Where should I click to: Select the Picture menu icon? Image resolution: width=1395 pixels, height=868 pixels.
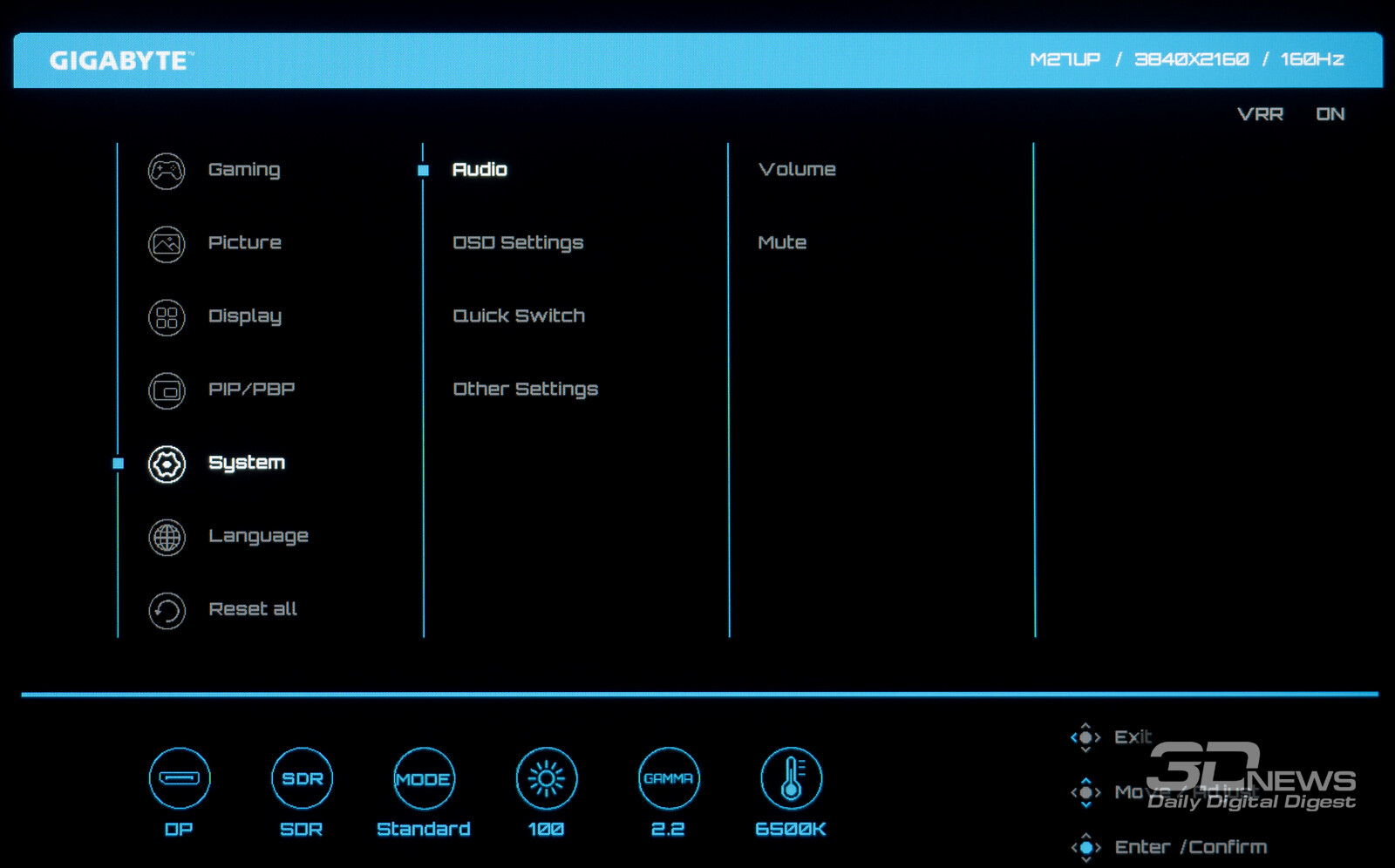coord(167,244)
